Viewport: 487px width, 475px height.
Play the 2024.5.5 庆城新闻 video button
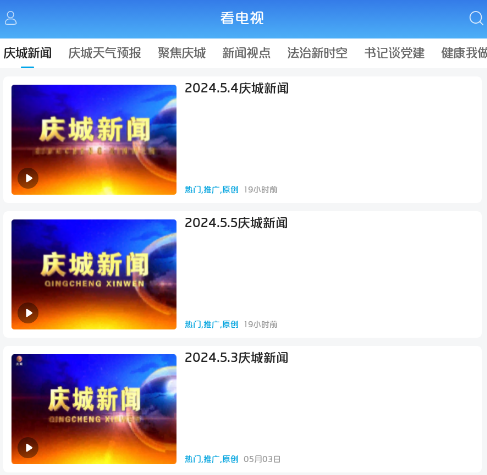tap(28, 313)
